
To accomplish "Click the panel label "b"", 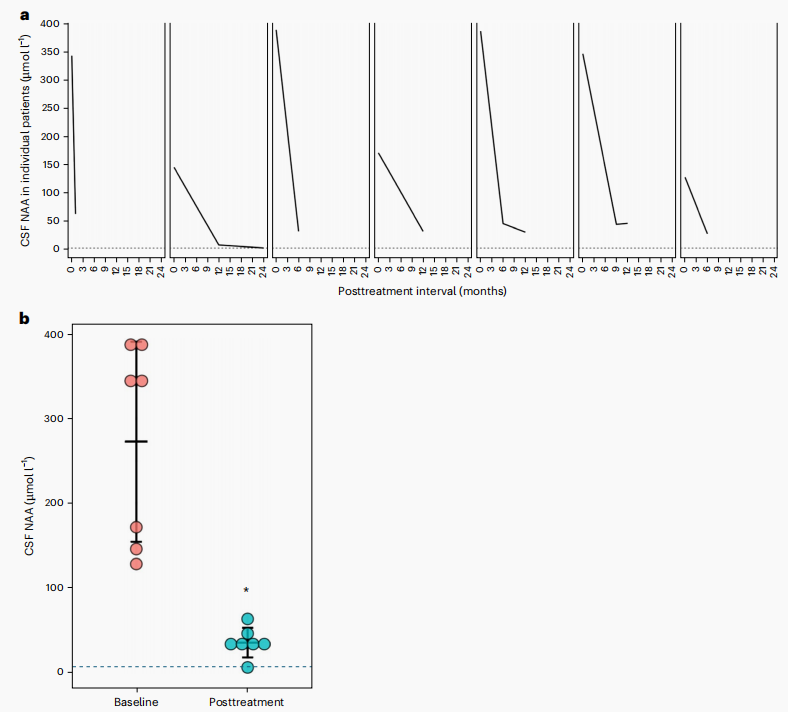I will click(x=25, y=319).
